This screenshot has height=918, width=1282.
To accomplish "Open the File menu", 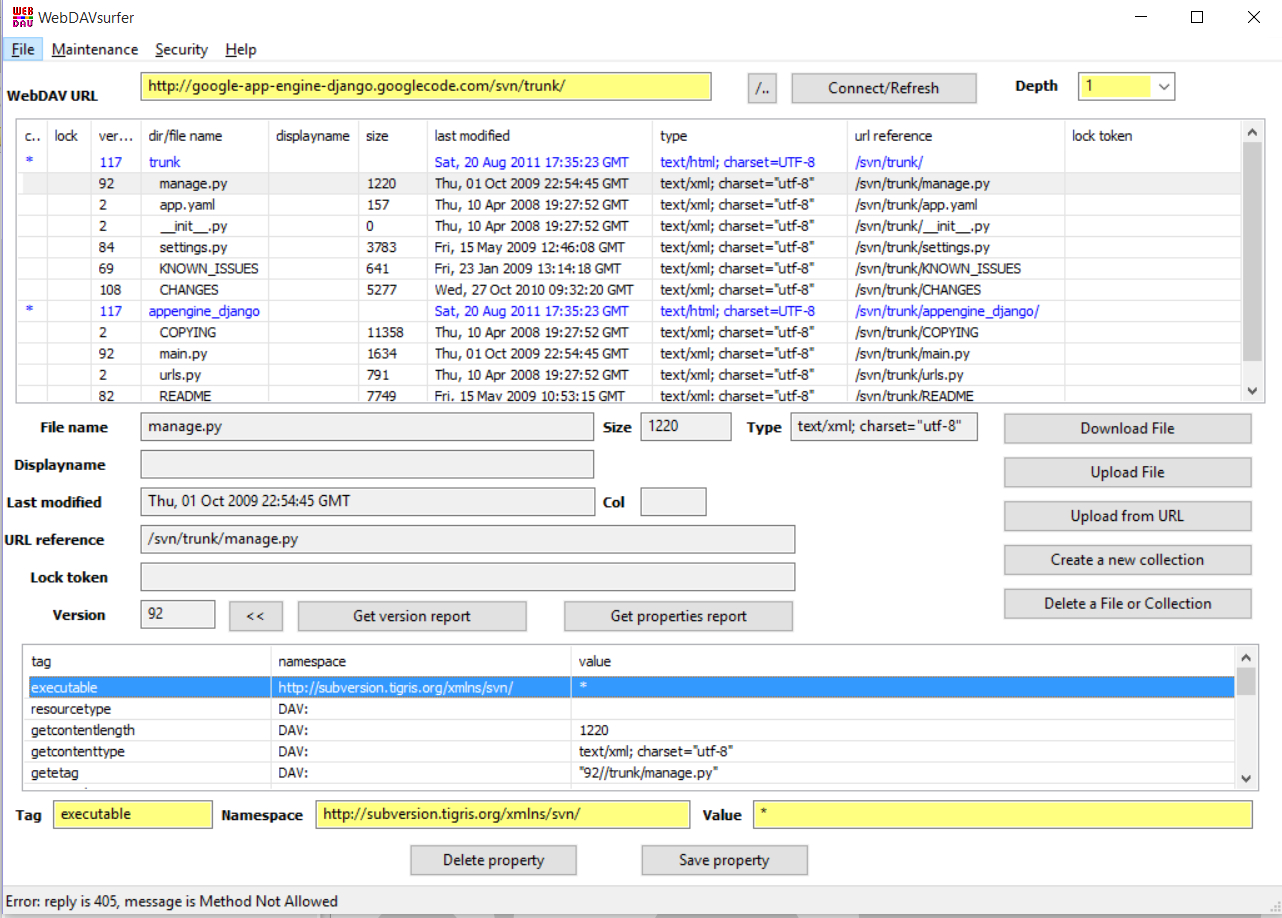I will click(22, 49).
